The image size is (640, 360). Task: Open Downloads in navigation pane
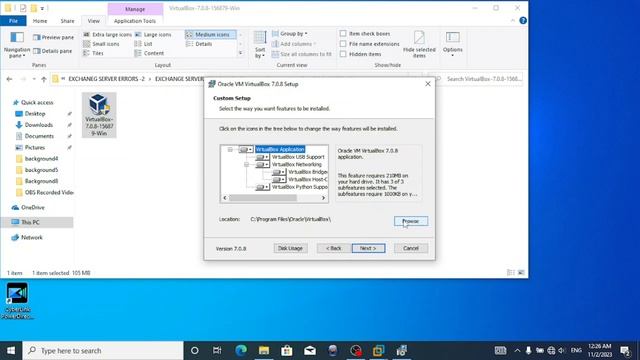[x=38, y=125]
